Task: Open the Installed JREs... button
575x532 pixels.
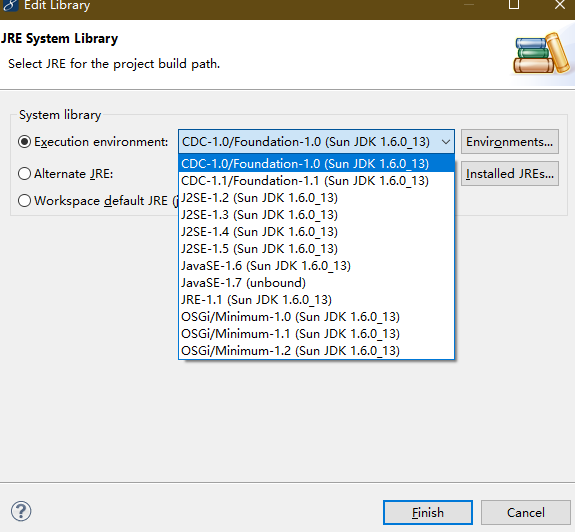Action: pyautogui.click(x=510, y=173)
